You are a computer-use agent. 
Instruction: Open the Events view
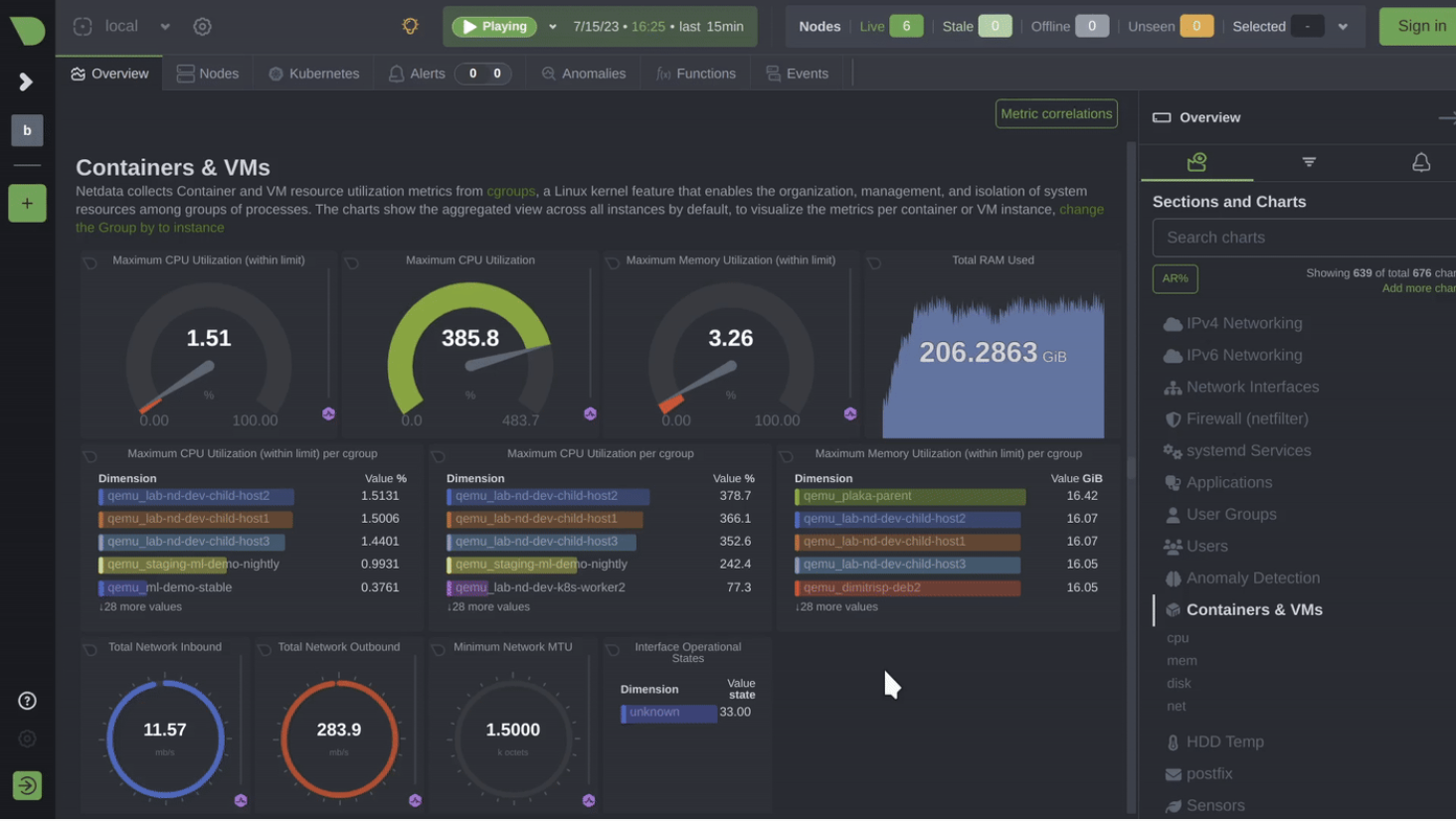tap(796, 73)
